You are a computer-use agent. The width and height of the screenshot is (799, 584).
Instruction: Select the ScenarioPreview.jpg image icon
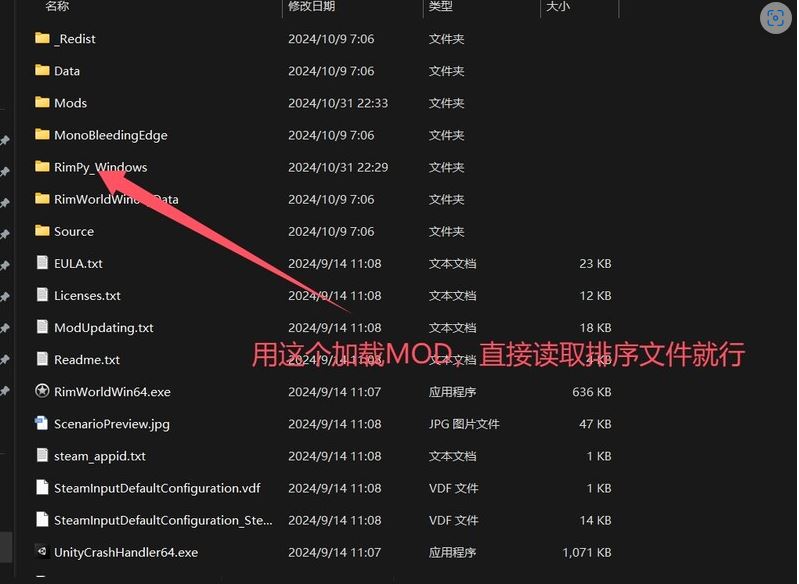click(x=42, y=423)
